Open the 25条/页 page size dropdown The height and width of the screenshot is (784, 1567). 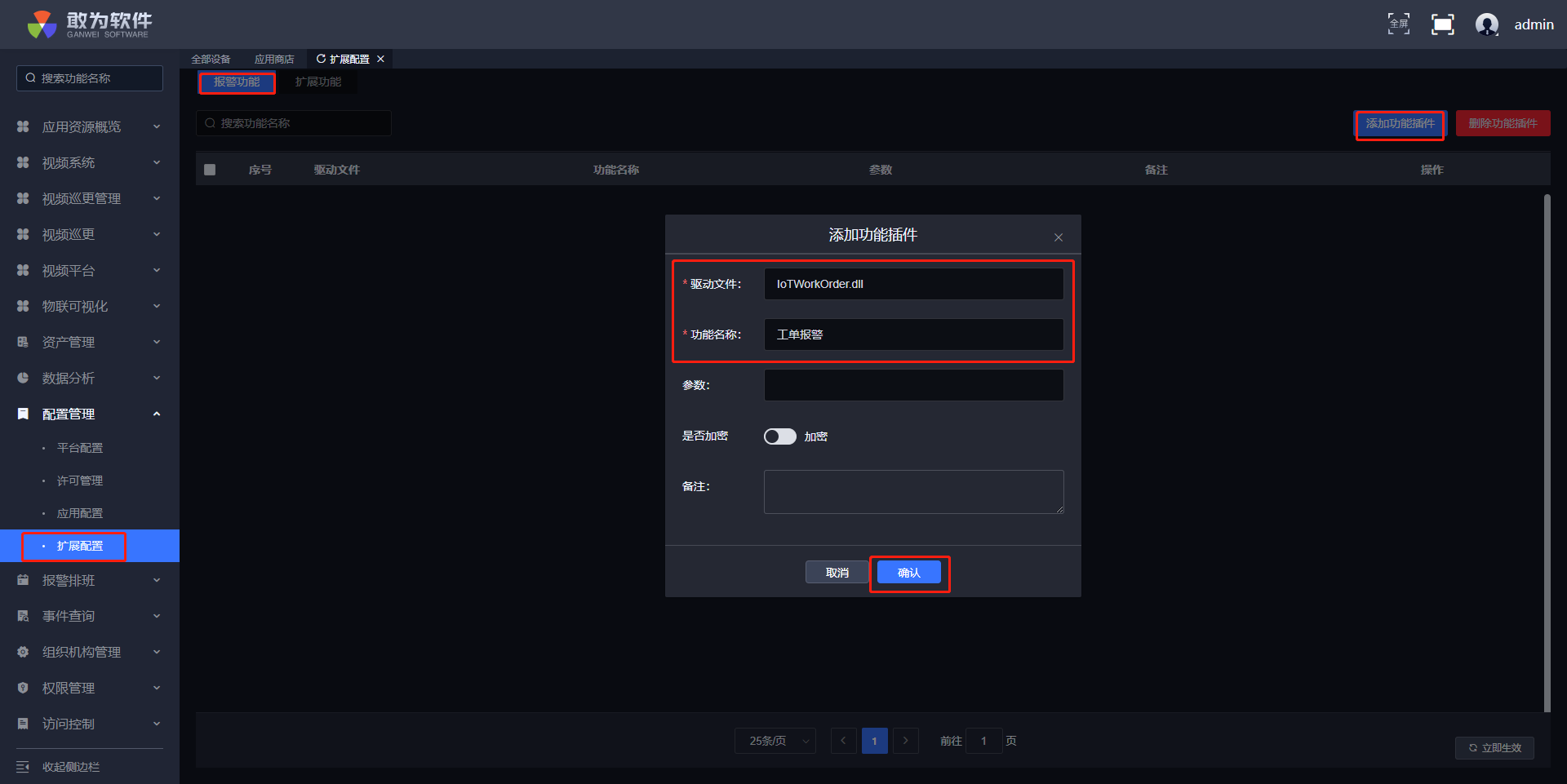click(x=775, y=741)
